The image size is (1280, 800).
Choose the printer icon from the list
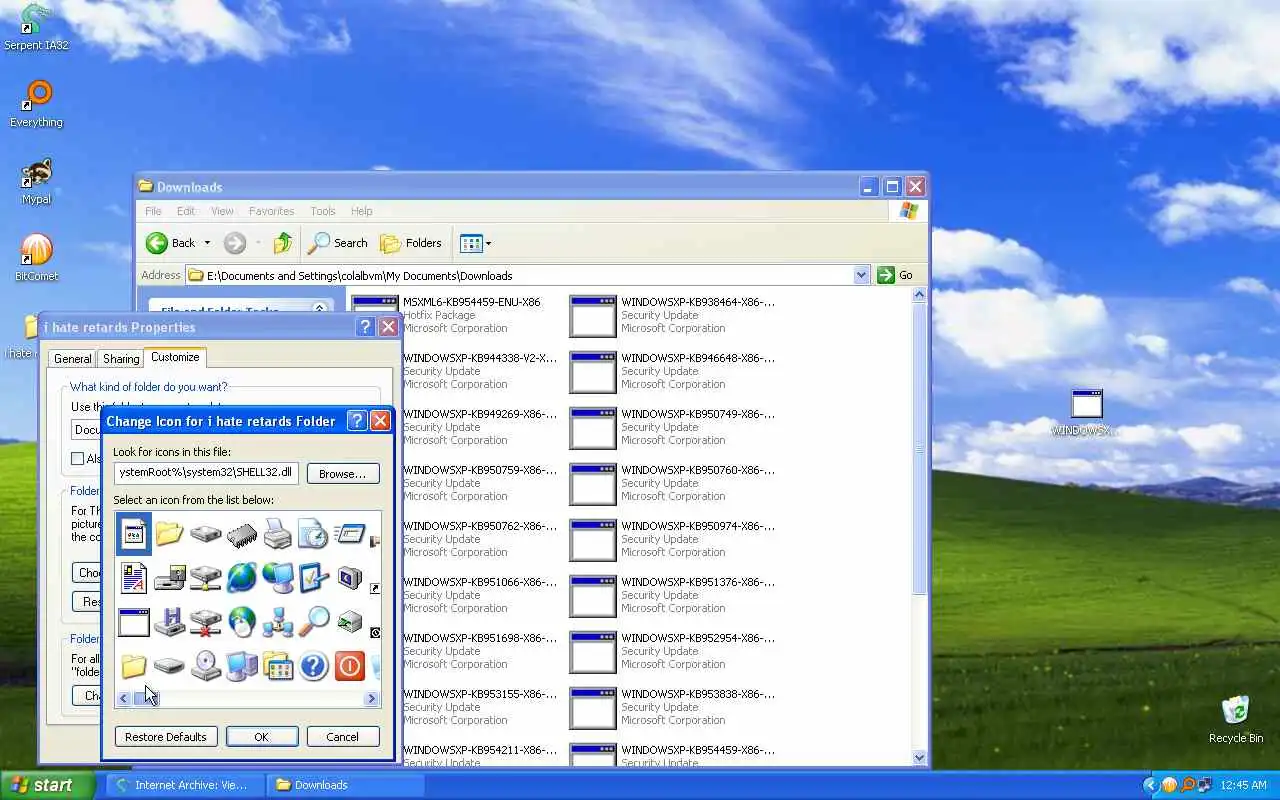pyautogui.click(x=277, y=534)
